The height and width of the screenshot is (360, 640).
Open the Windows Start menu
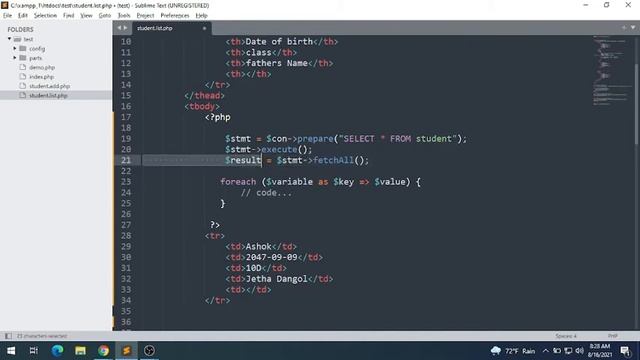pos(11,351)
